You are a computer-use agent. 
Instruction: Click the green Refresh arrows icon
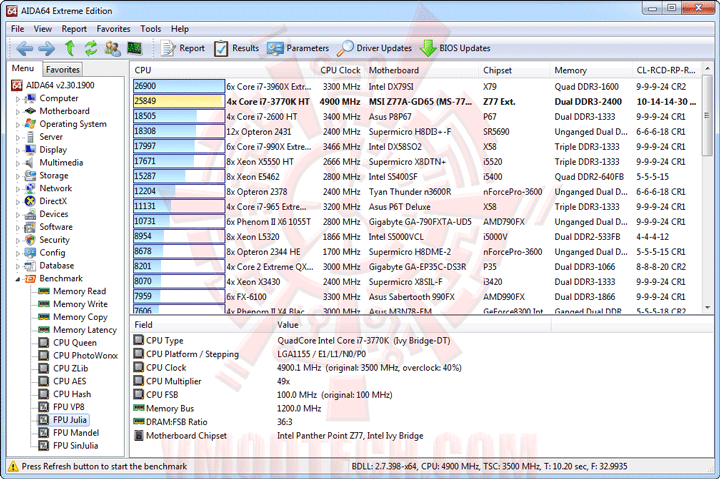click(x=91, y=48)
